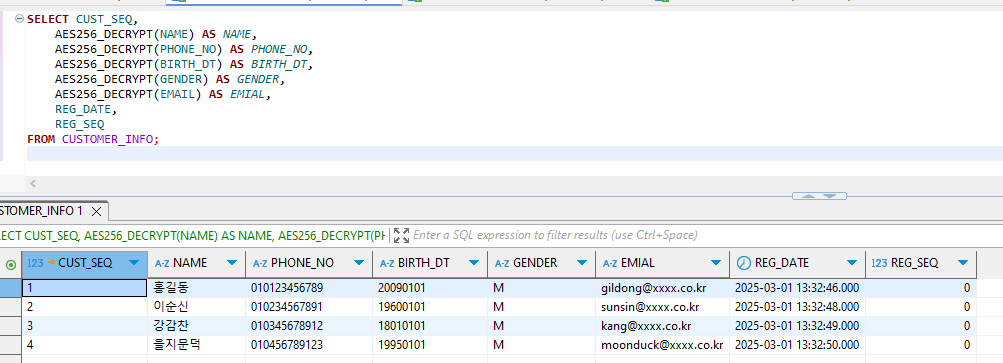The height and width of the screenshot is (363, 1003).
Task: Click CUSTOMER_INFO table name in the SQL editor
Action: [106, 139]
